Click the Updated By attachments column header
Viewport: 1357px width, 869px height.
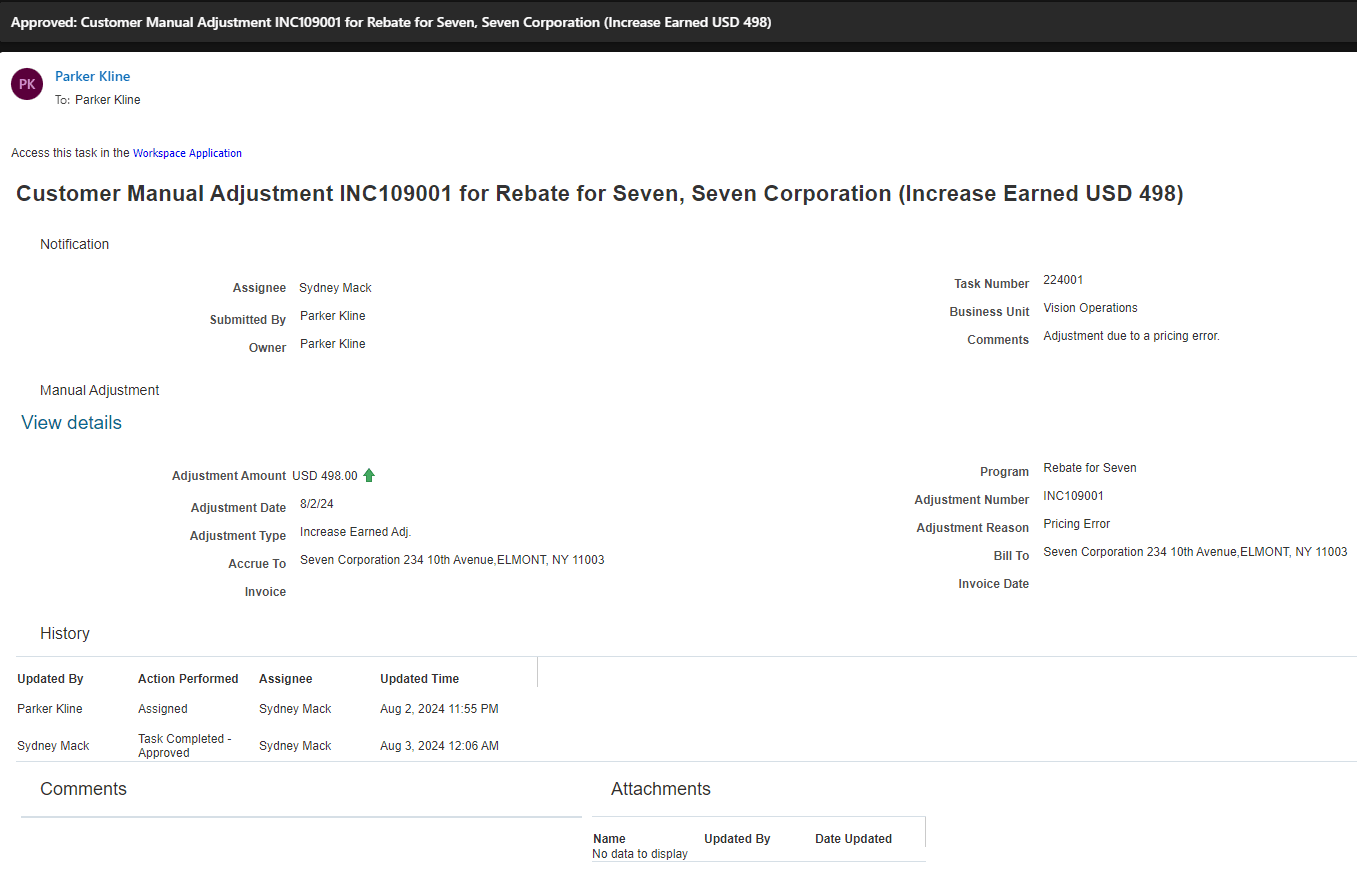[737, 839]
